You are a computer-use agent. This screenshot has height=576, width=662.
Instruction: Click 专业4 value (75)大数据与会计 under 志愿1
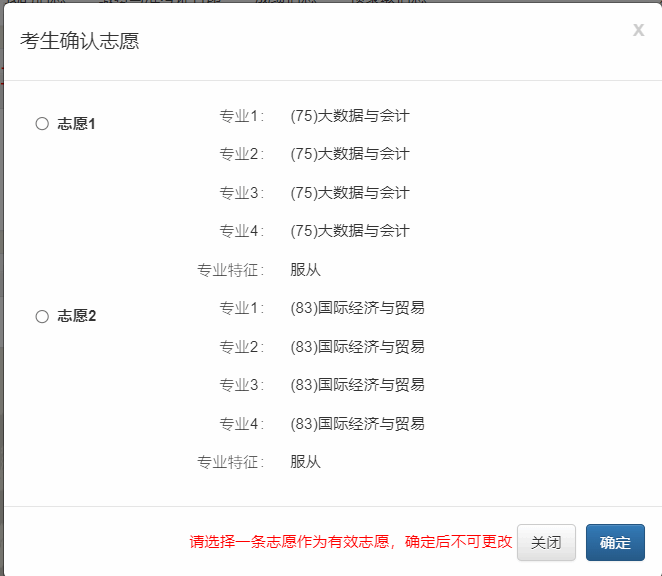tap(349, 231)
